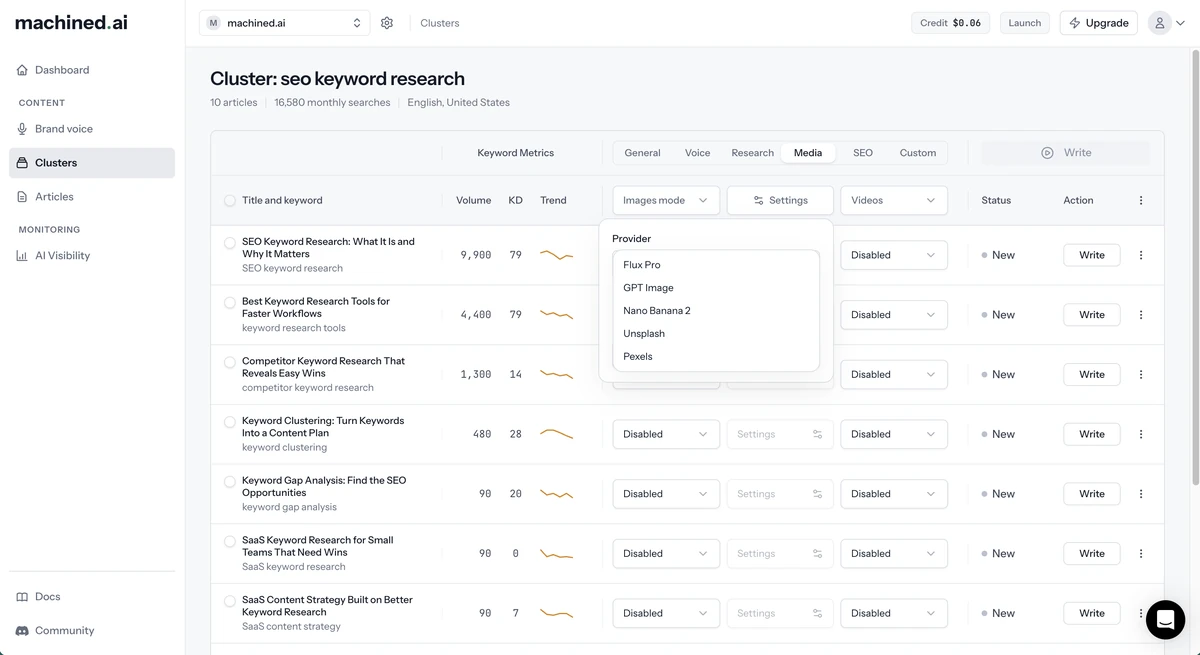Viewport: 1200px width, 655px height.
Task: Pick Nano Banana 2 provider
Action: point(716,311)
